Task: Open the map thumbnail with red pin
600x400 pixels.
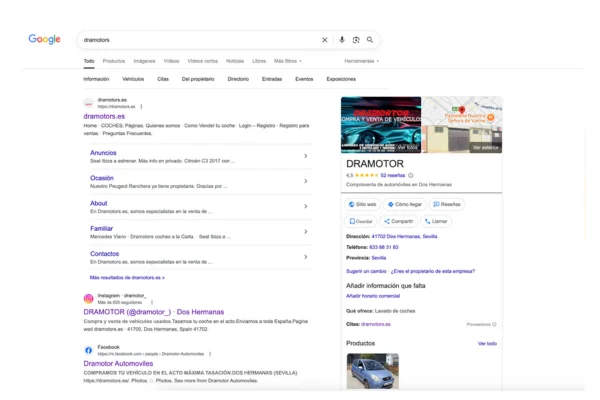Action: 462,111
